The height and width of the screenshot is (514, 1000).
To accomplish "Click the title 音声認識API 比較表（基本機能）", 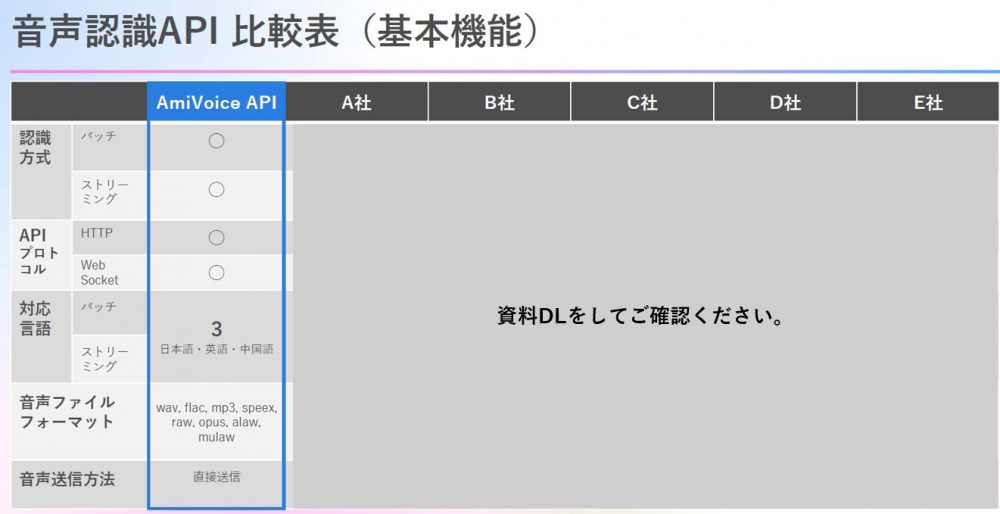I will [275, 32].
